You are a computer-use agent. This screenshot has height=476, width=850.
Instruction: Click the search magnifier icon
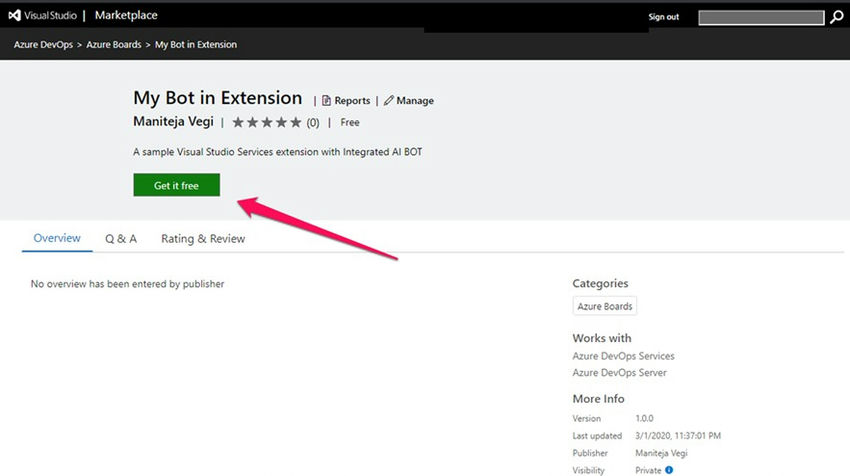coord(836,17)
